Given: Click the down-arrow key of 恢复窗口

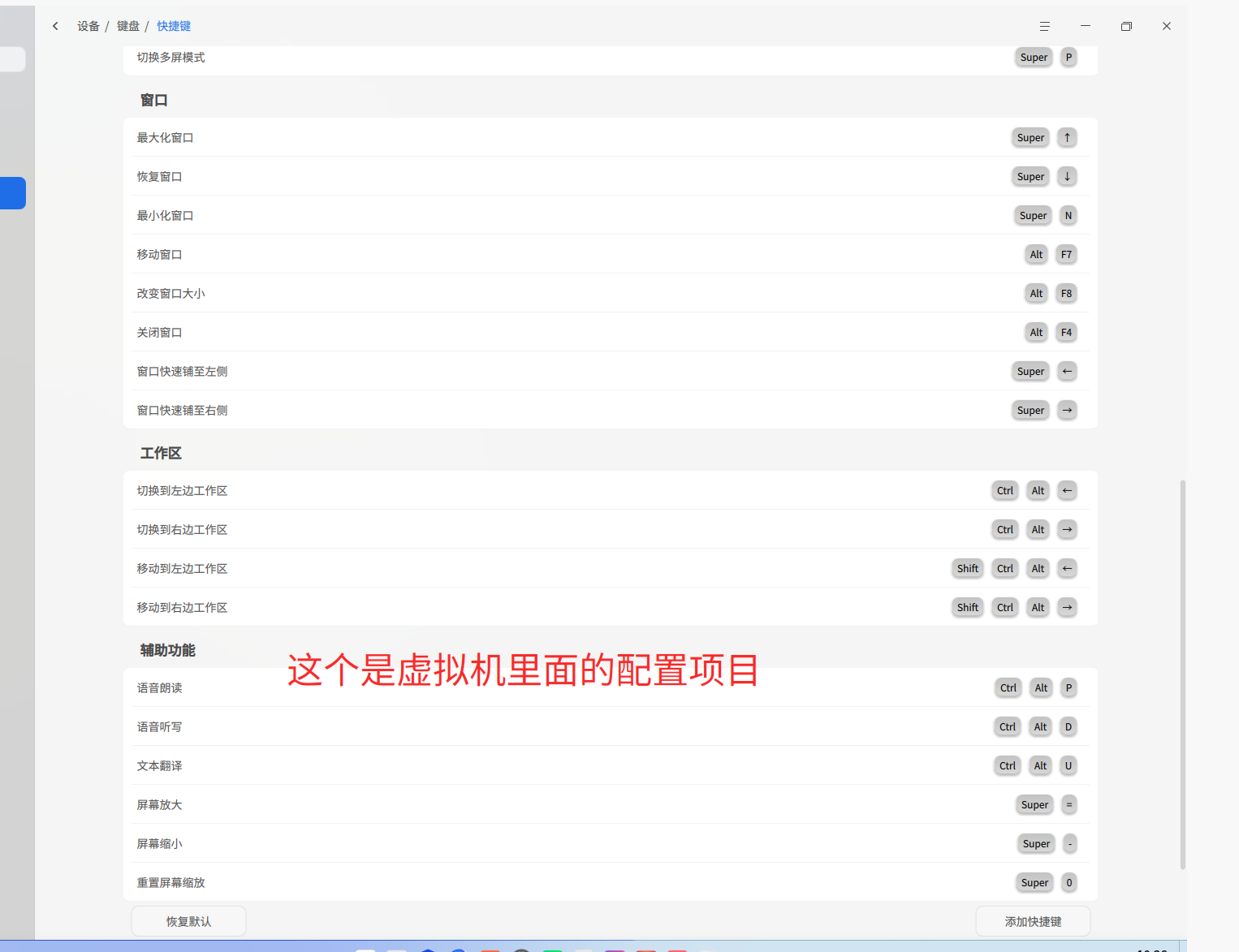Looking at the screenshot, I should (1067, 176).
